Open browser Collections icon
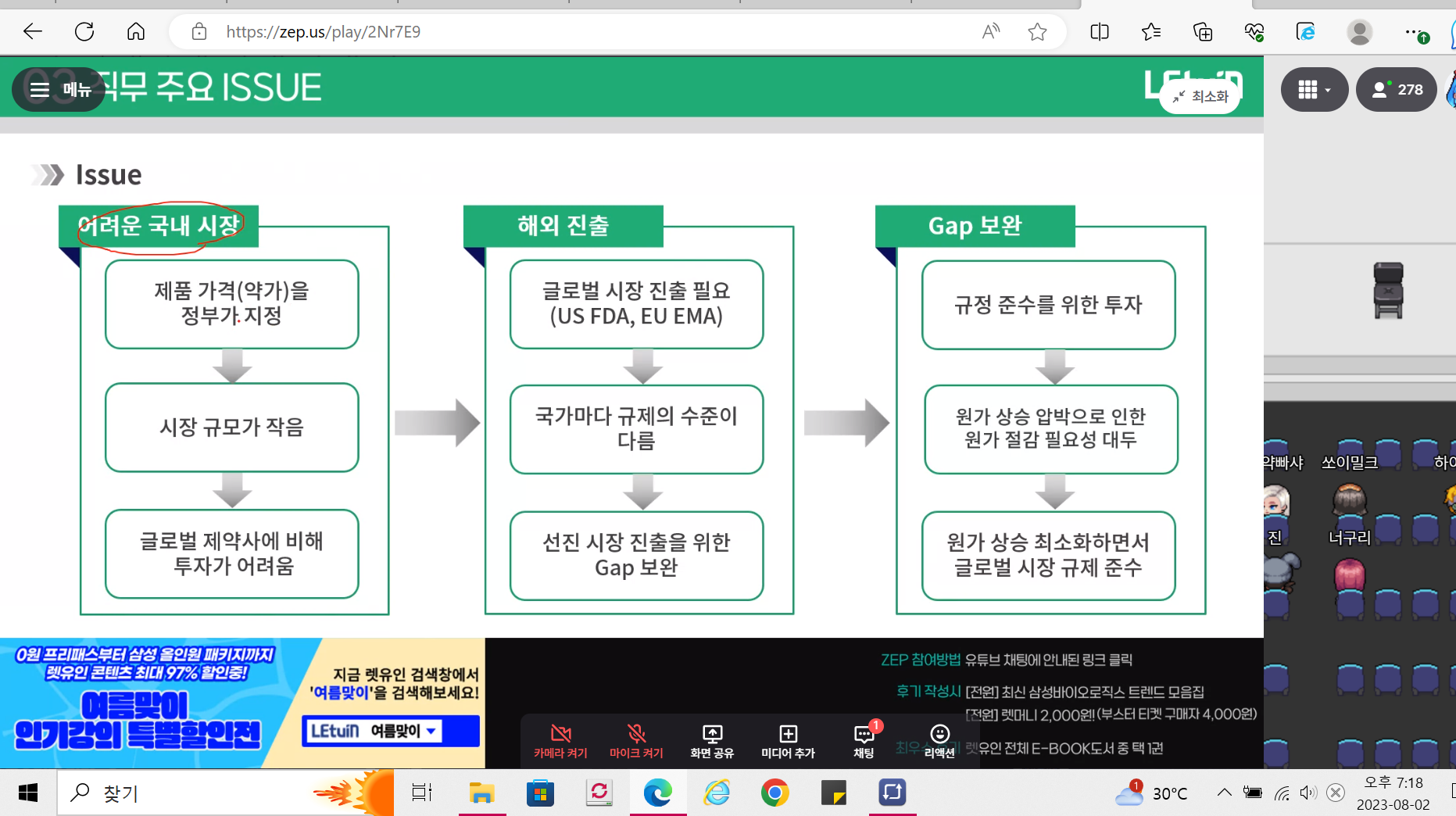This screenshot has height=816, width=1456. 1203,32
